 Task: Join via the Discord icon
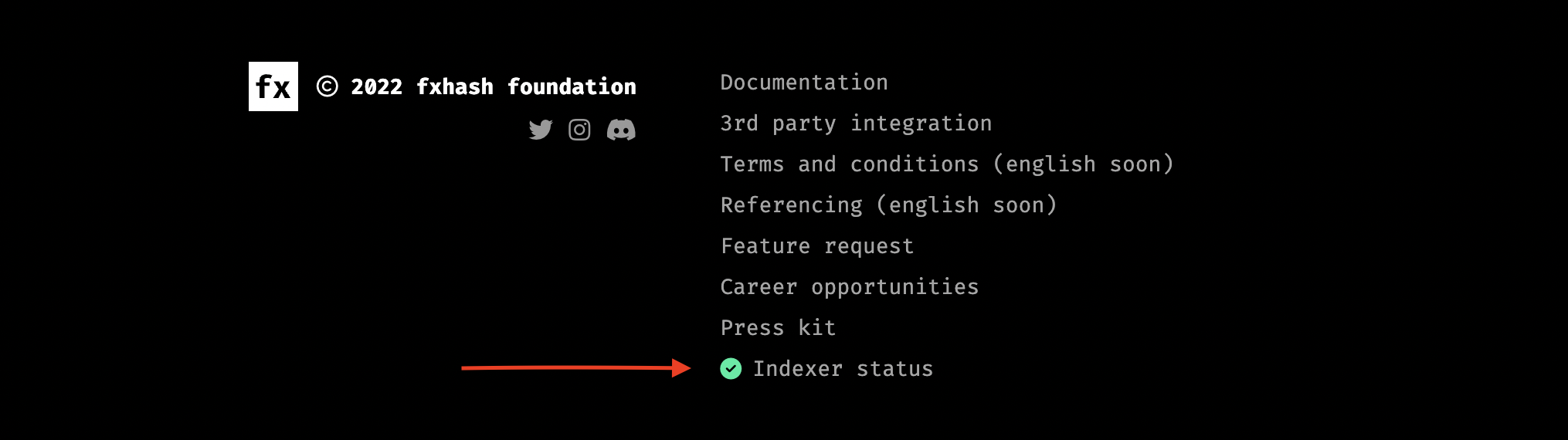pyautogui.click(x=621, y=130)
